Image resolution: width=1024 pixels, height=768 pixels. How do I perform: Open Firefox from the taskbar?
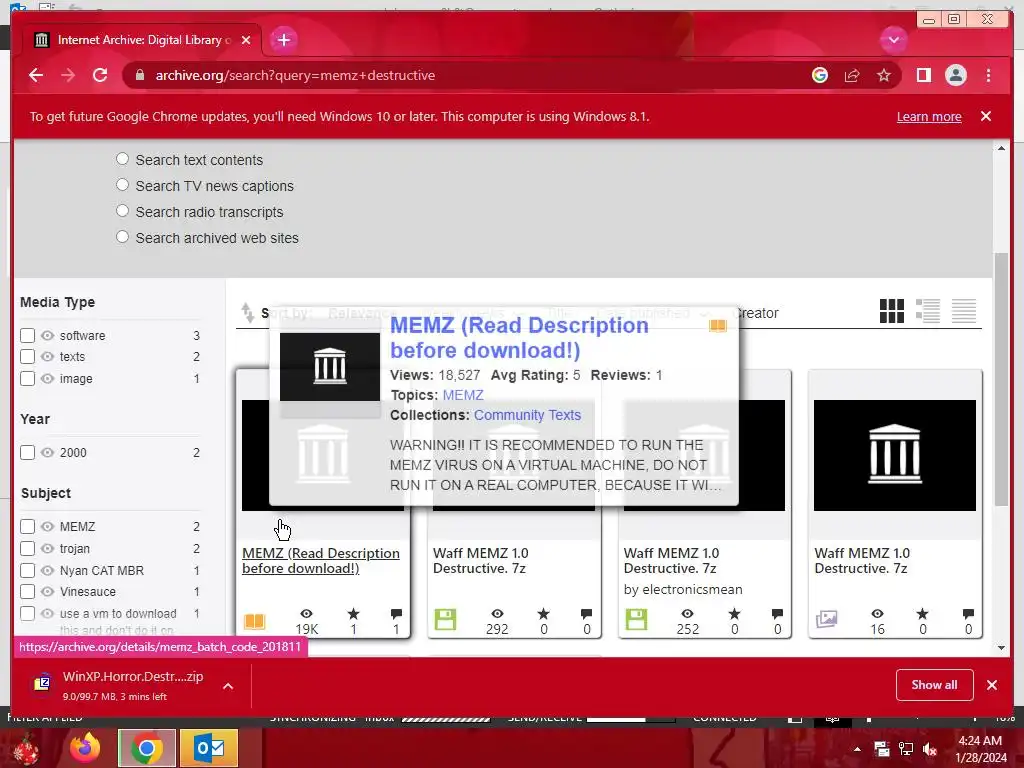(86, 748)
